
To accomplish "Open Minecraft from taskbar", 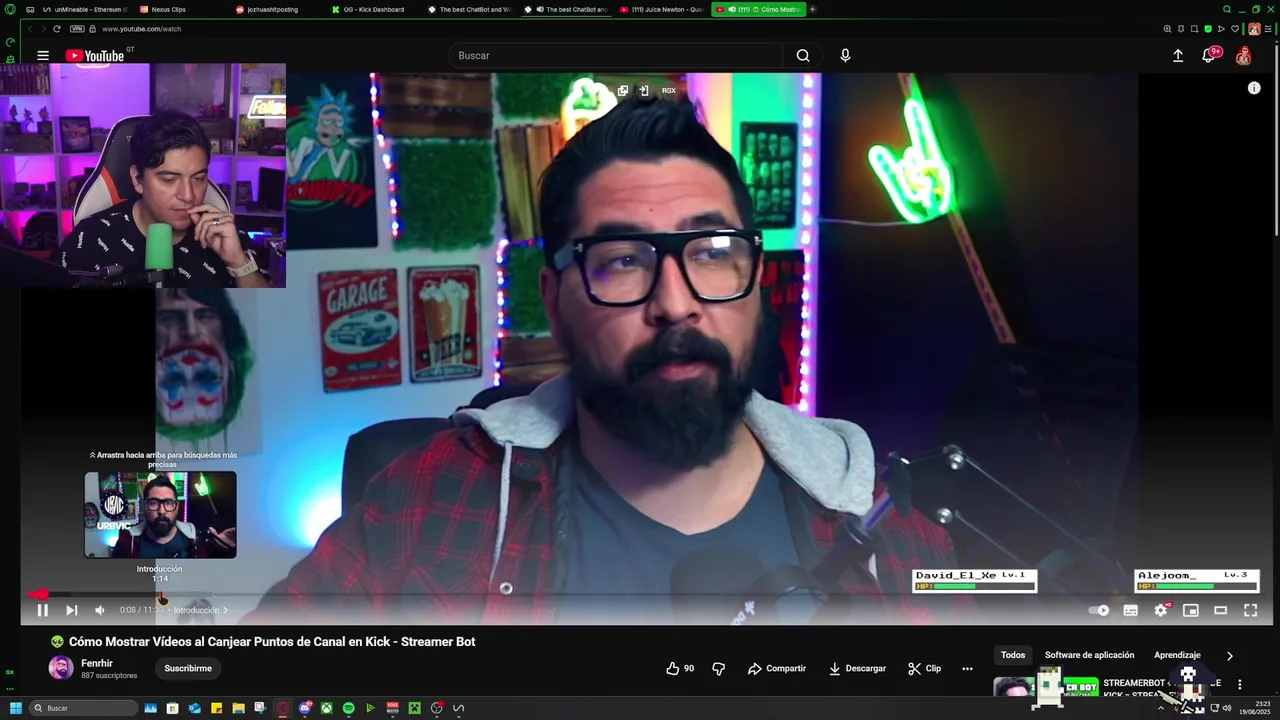I will [x=415, y=708].
